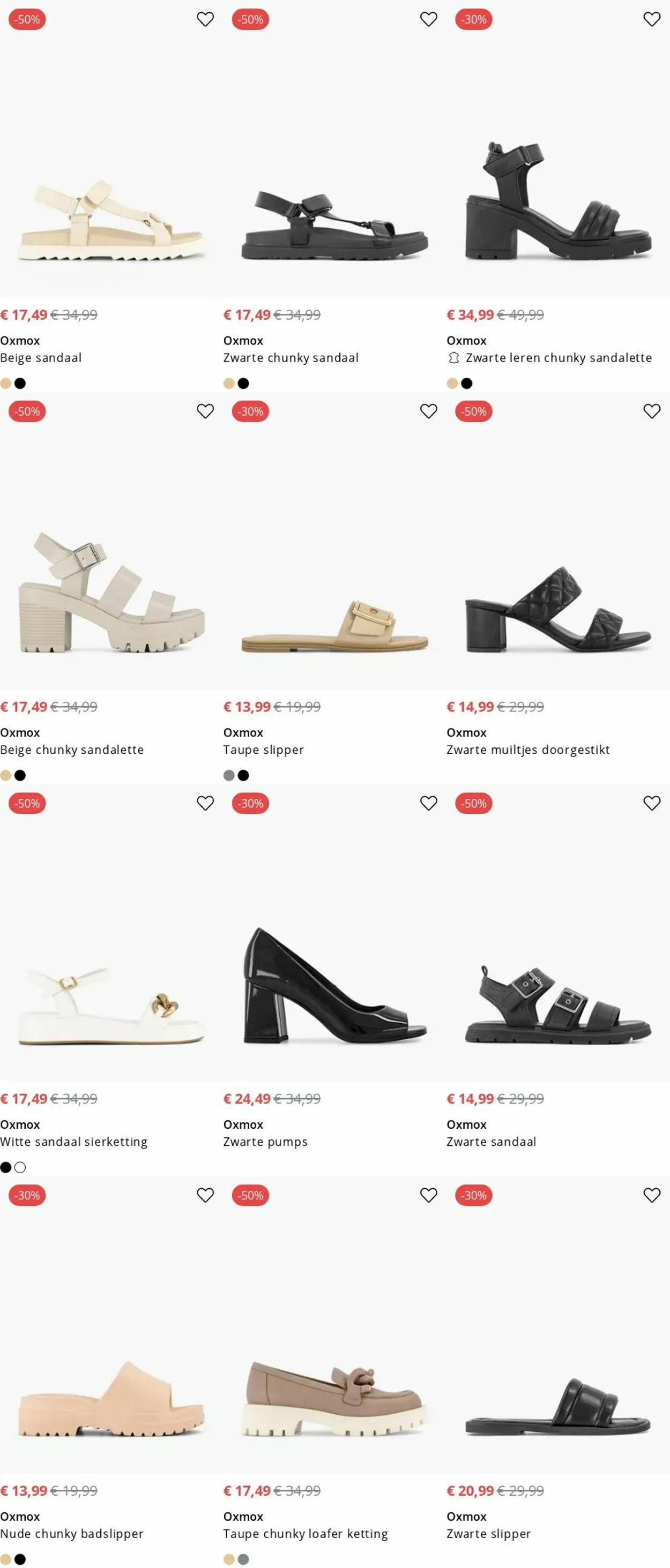The width and height of the screenshot is (670, 1568).
Task: Select beige swatch under Zwarte leren chunky sandalette
Action: click(x=452, y=384)
